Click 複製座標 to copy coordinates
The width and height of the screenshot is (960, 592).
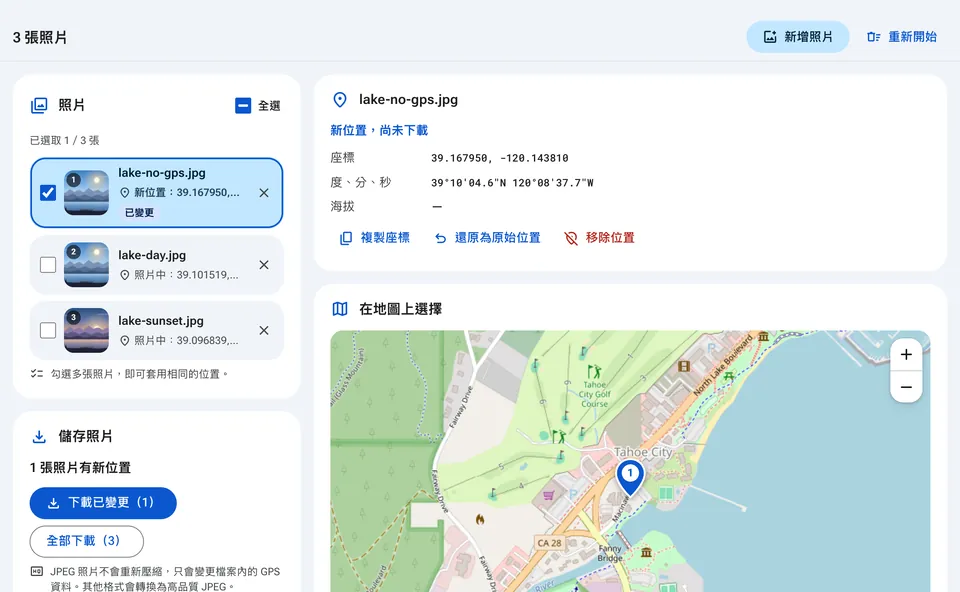click(x=375, y=238)
